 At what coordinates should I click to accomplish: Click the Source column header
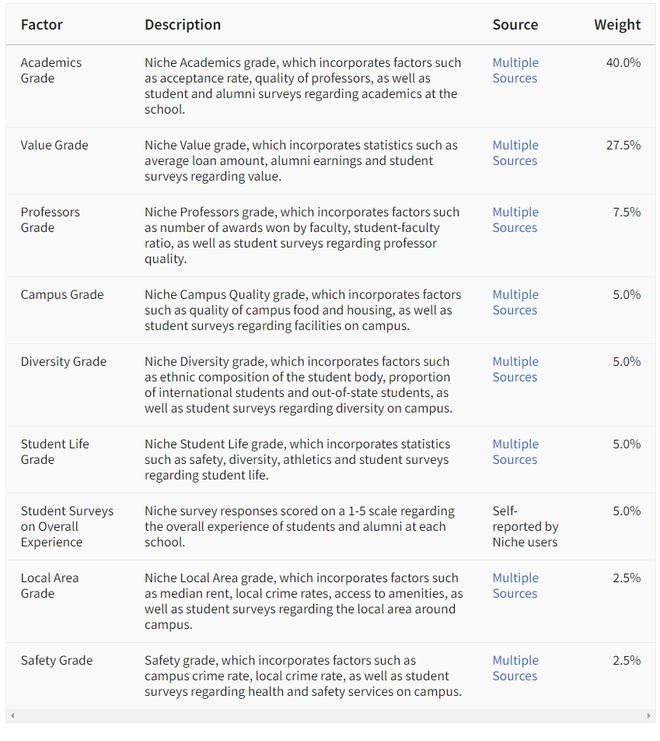pos(515,25)
